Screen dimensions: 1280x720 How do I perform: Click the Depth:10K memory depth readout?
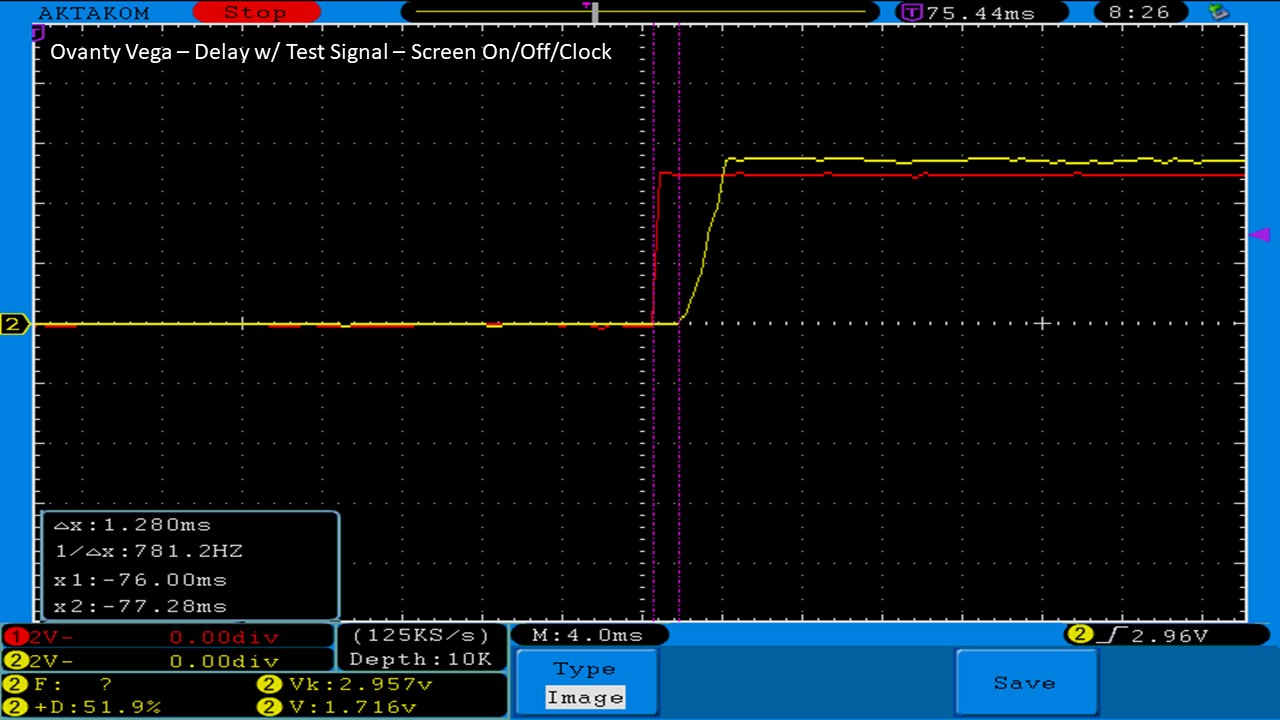(x=421, y=659)
